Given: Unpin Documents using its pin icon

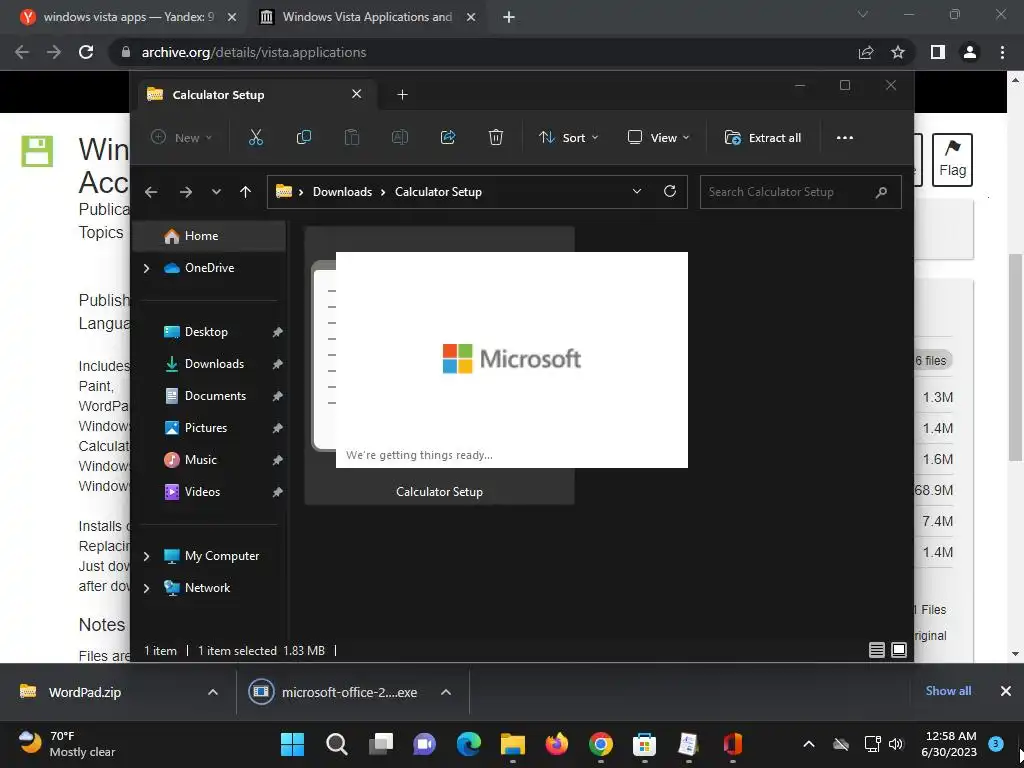Looking at the screenshot, I should pos(278,396).
